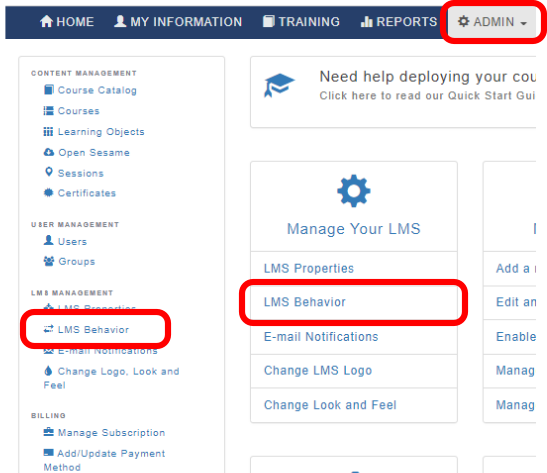Open Groups in sidebar
The width and height of the screenshot is (547, 473).
click(76, 261)
